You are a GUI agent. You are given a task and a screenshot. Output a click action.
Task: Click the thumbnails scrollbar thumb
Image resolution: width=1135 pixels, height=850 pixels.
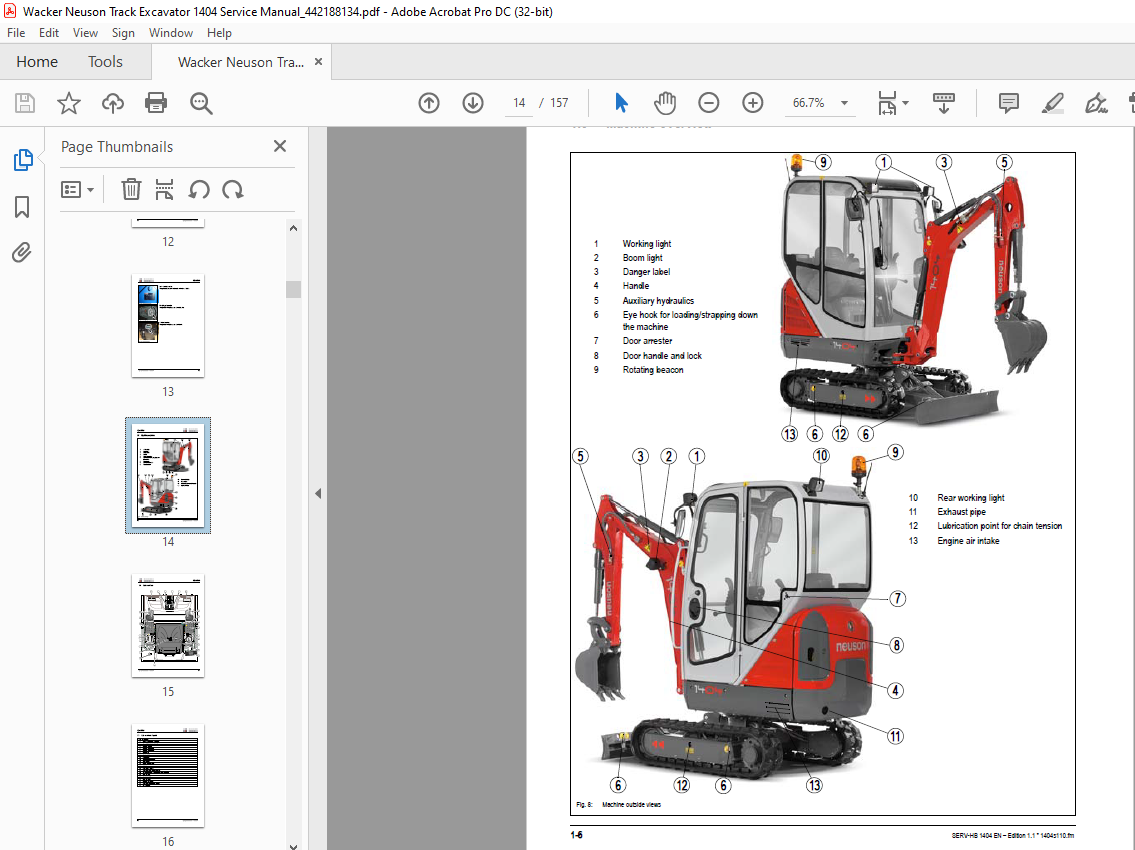[x=293, y=289]
